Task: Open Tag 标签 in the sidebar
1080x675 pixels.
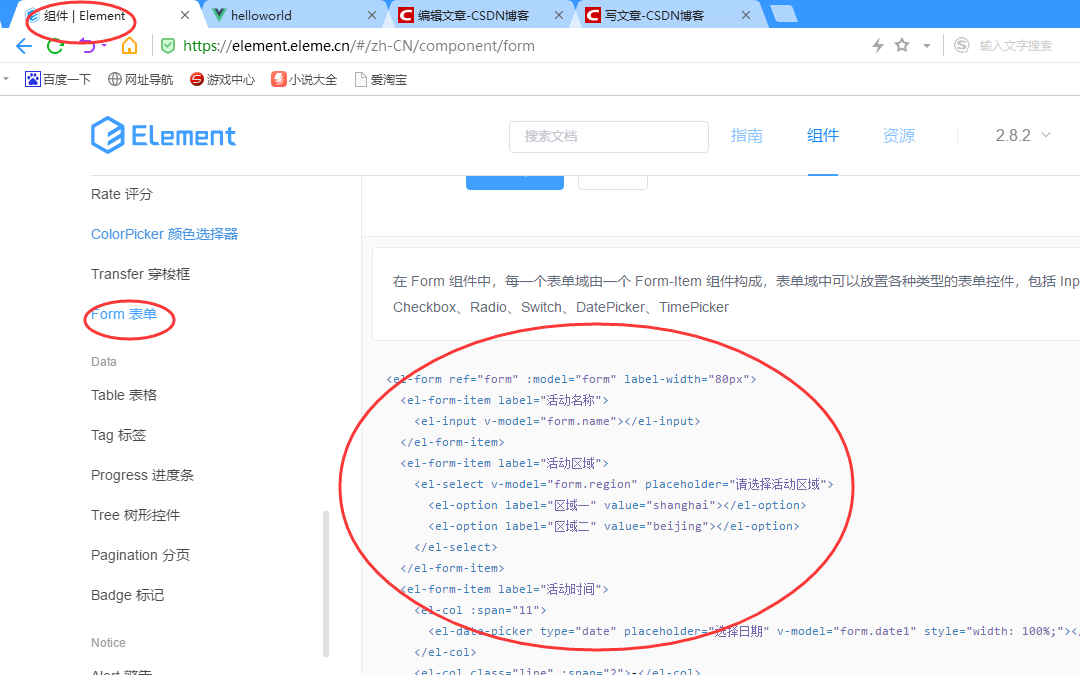Action: coord(118,435)
